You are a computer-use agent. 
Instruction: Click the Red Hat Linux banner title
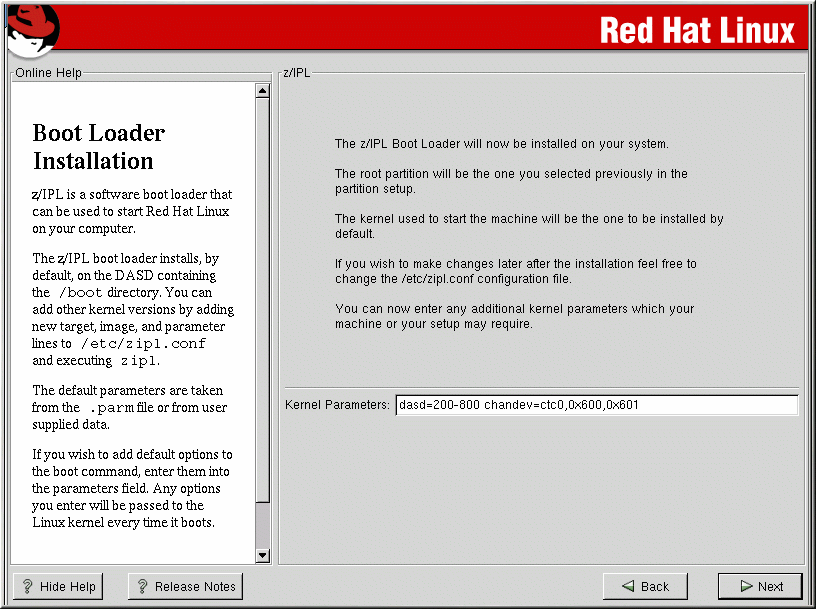[697, 30]
